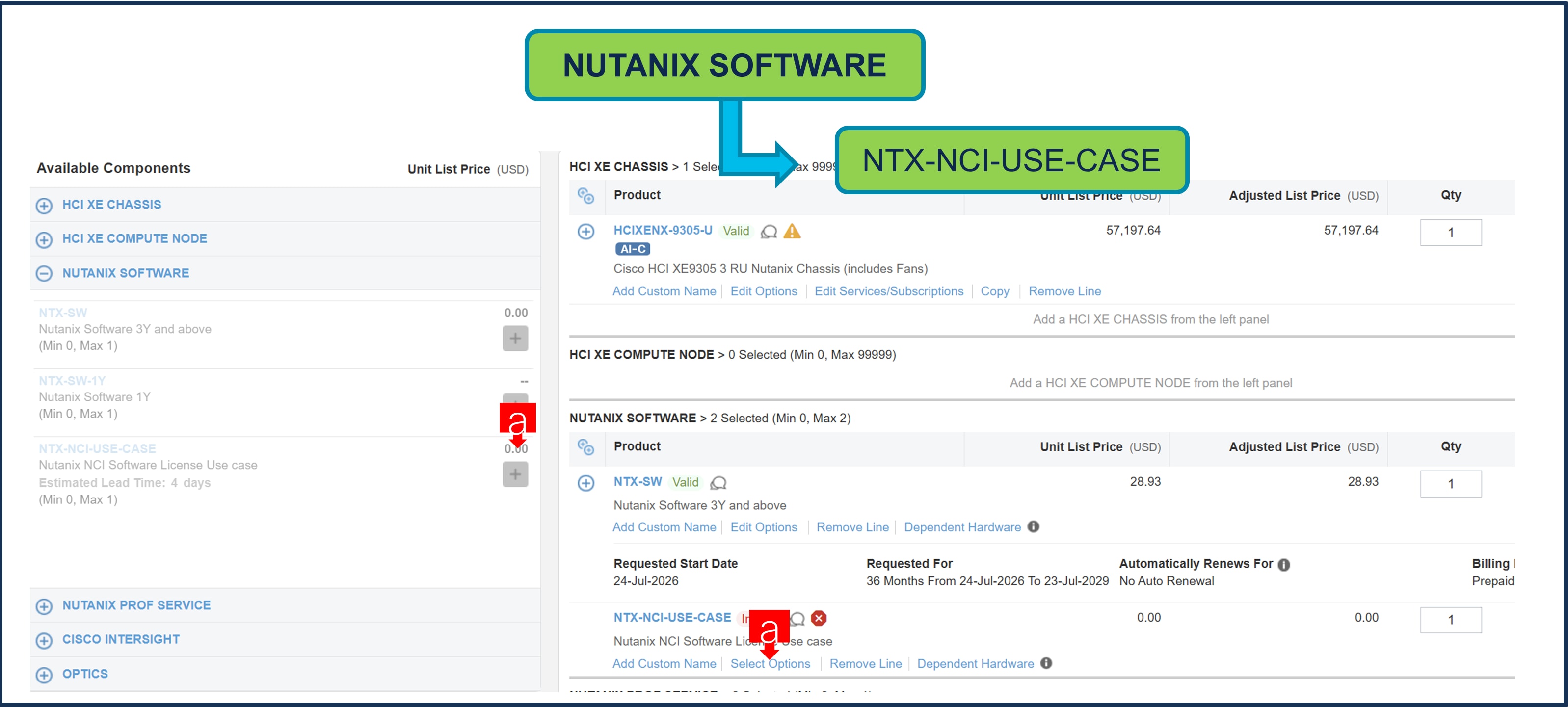
Task: Collapse the NUTANIX SOFTWARE component section
Action: 44,274
